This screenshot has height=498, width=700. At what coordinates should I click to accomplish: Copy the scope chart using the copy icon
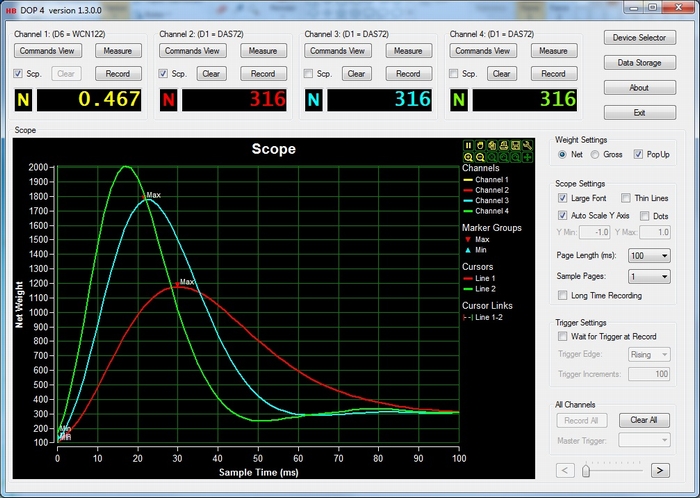click(x=492, y=145)
